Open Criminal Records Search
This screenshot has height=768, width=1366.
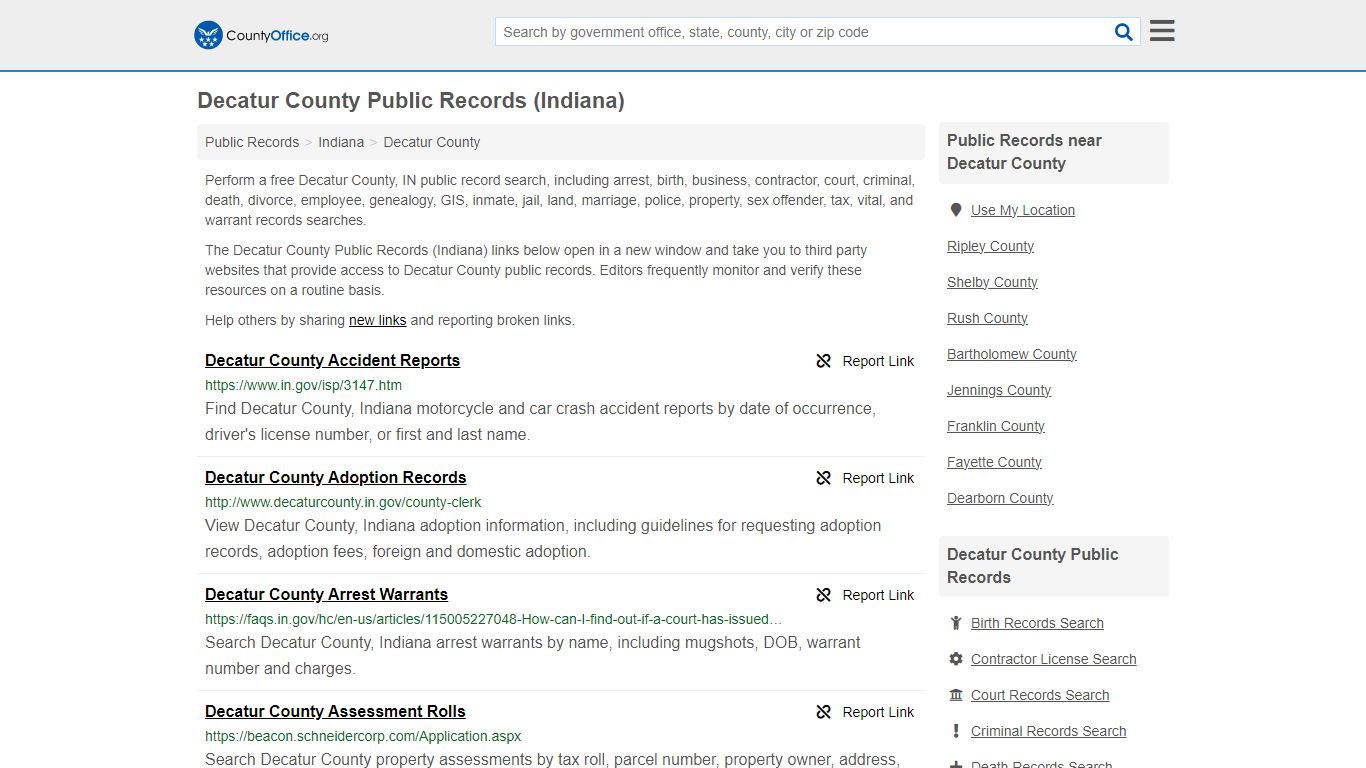pos(1048,731)
